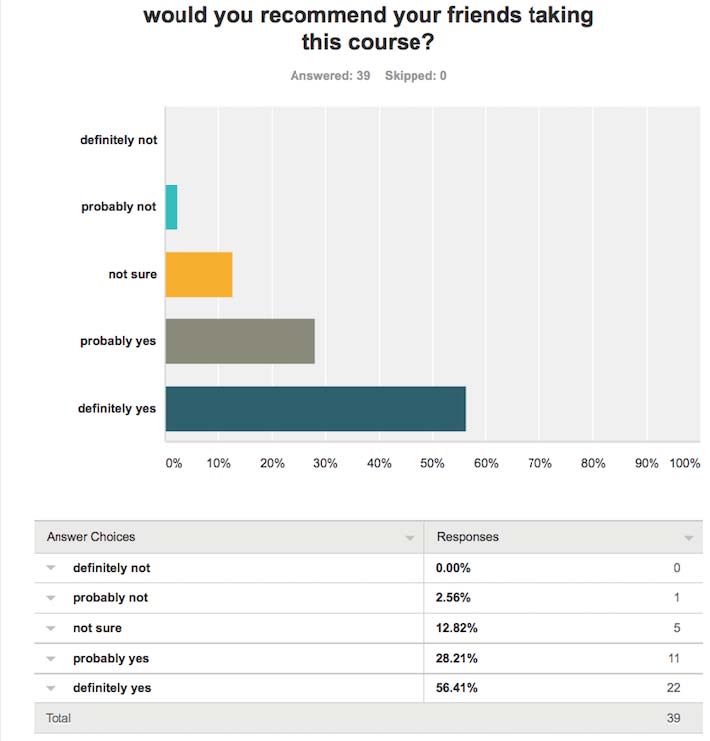
Task: Click the orange 'not sure' bar
Action: (x=199, y=274)
